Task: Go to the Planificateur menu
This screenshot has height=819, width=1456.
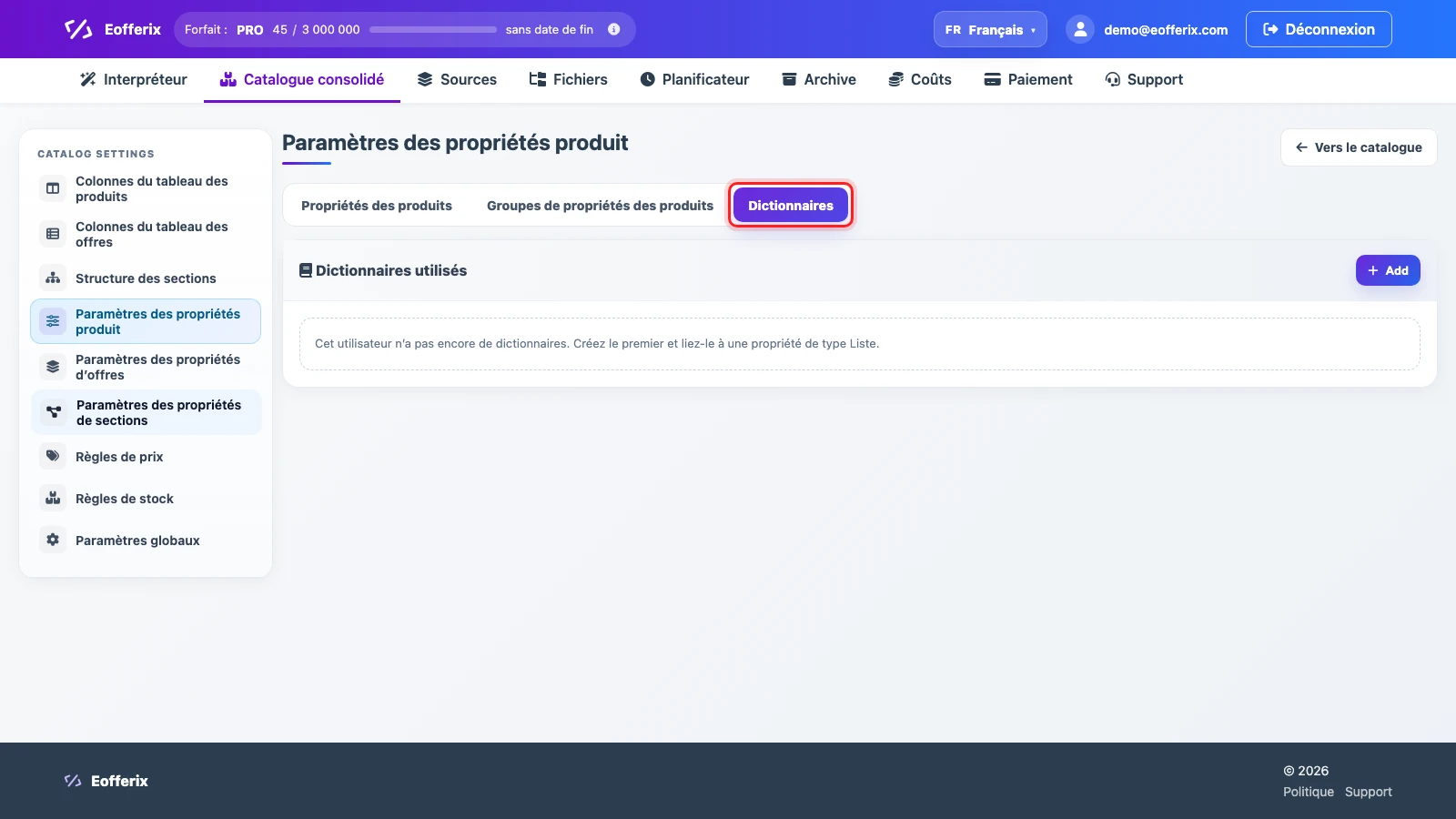Action: coord(694,79)
